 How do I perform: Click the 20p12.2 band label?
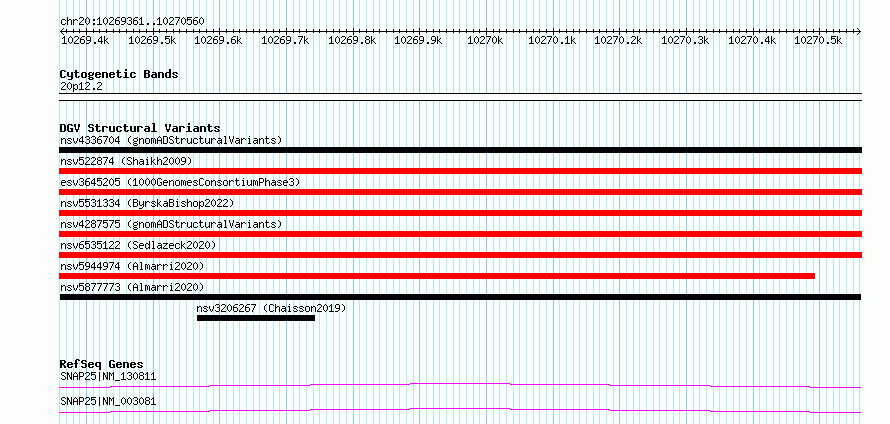click(x=81, y=87)
